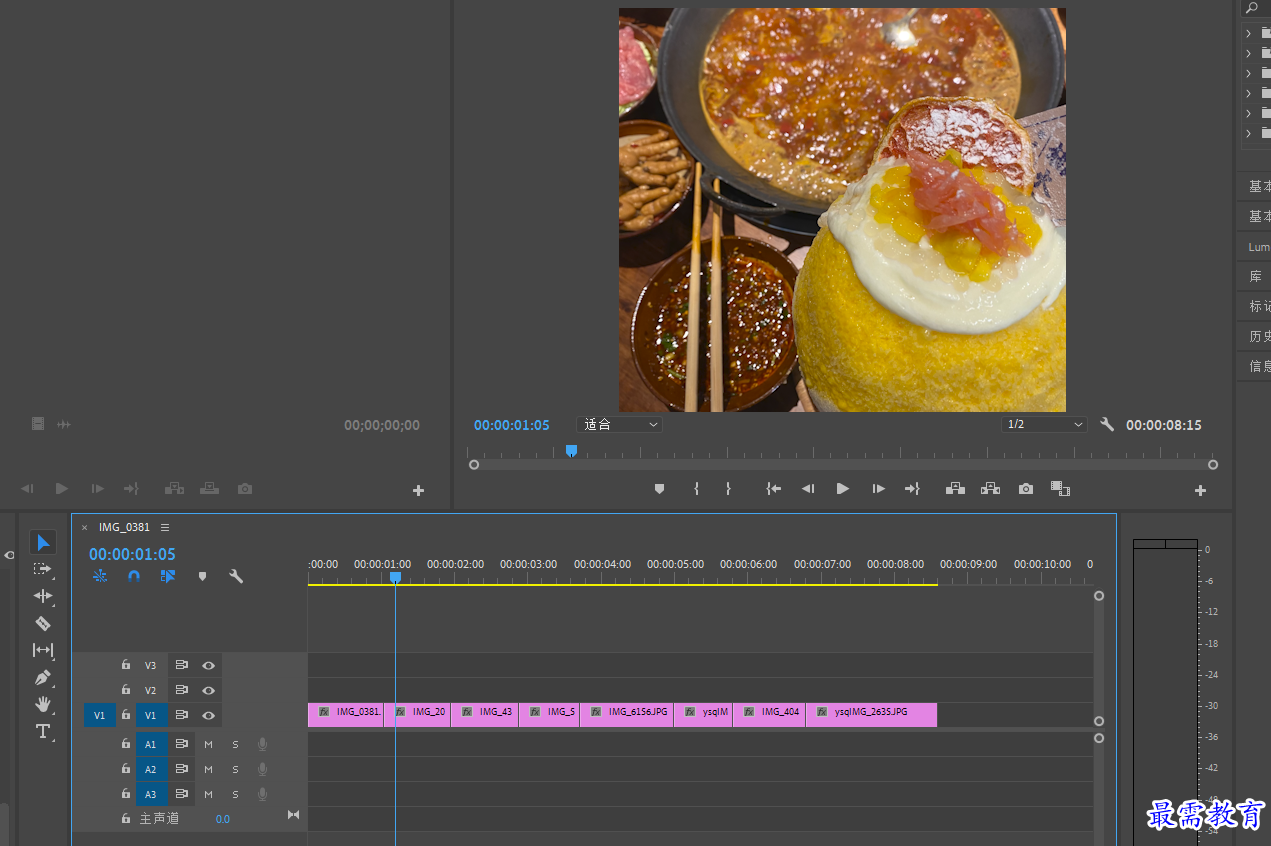Add marker in program monitor
This screenshot has width=1271, height=846.
point(659,489)
